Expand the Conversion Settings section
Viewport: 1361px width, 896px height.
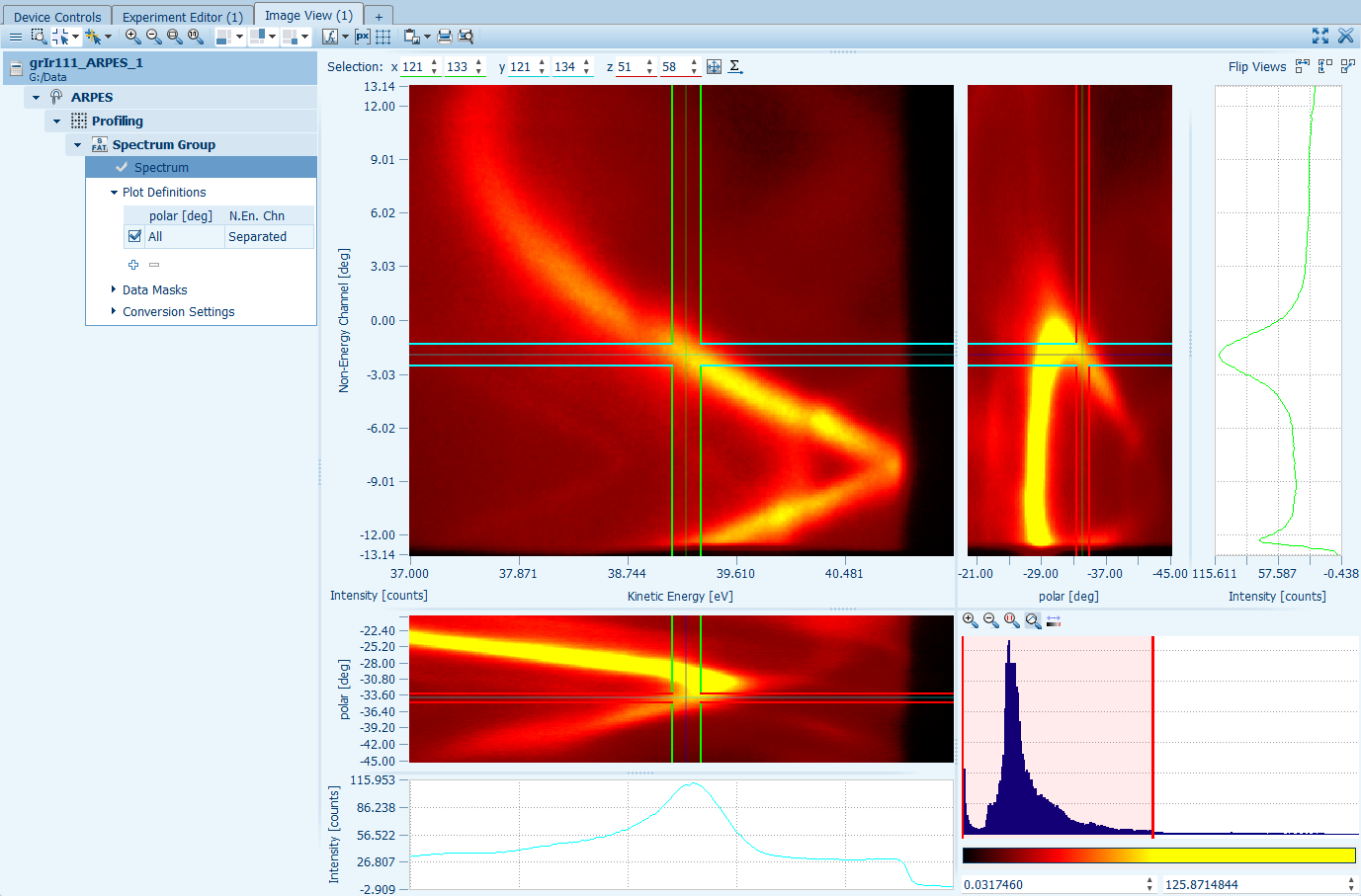pyautogui.click(x=114, y=311)
